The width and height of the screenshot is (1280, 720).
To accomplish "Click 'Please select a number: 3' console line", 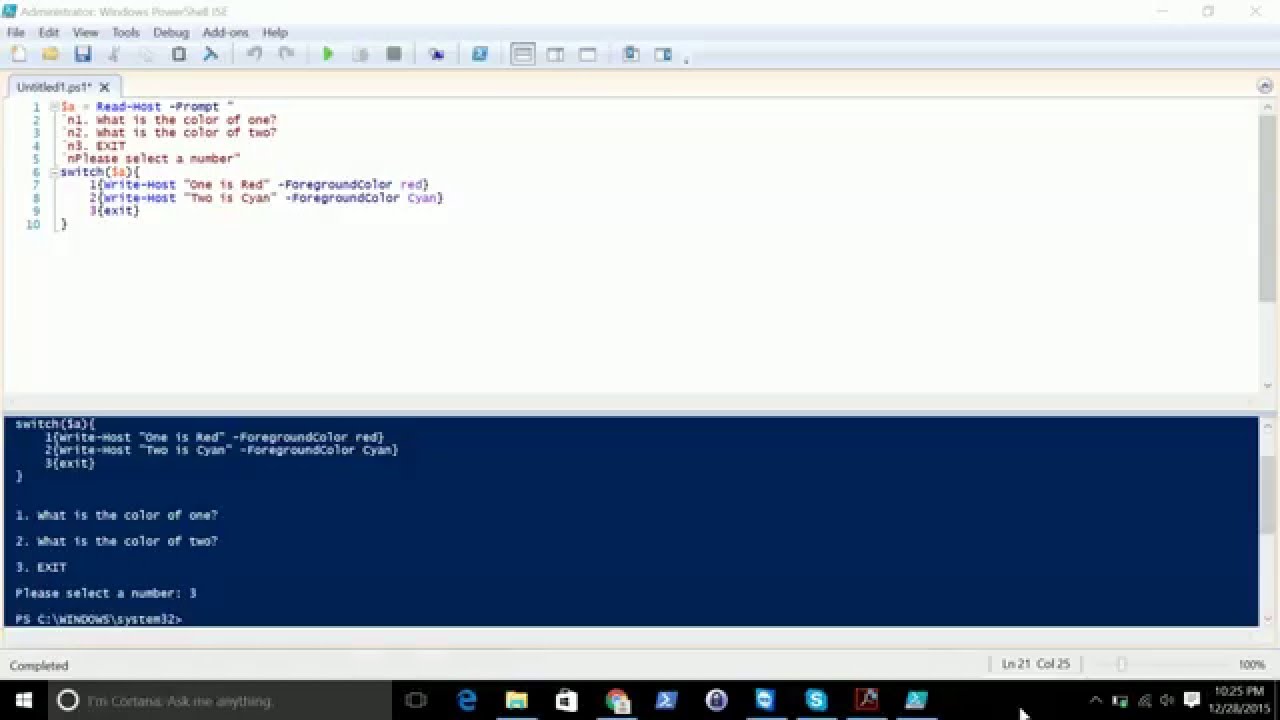I will coord(105,593).
